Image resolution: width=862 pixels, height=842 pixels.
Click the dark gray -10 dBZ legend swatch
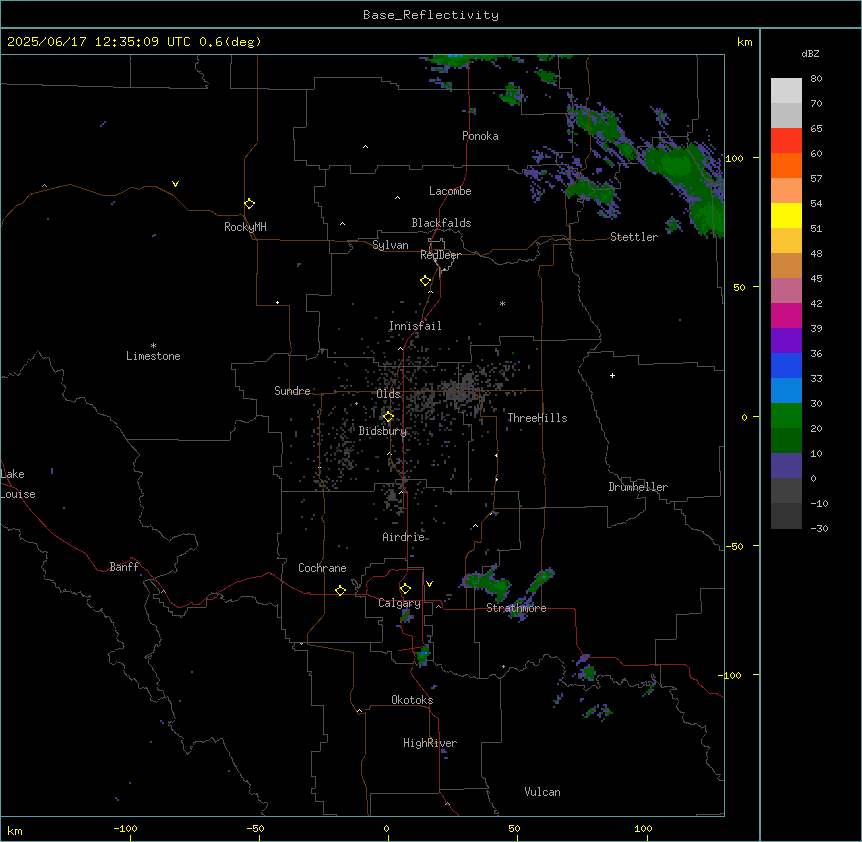(786, 516)
